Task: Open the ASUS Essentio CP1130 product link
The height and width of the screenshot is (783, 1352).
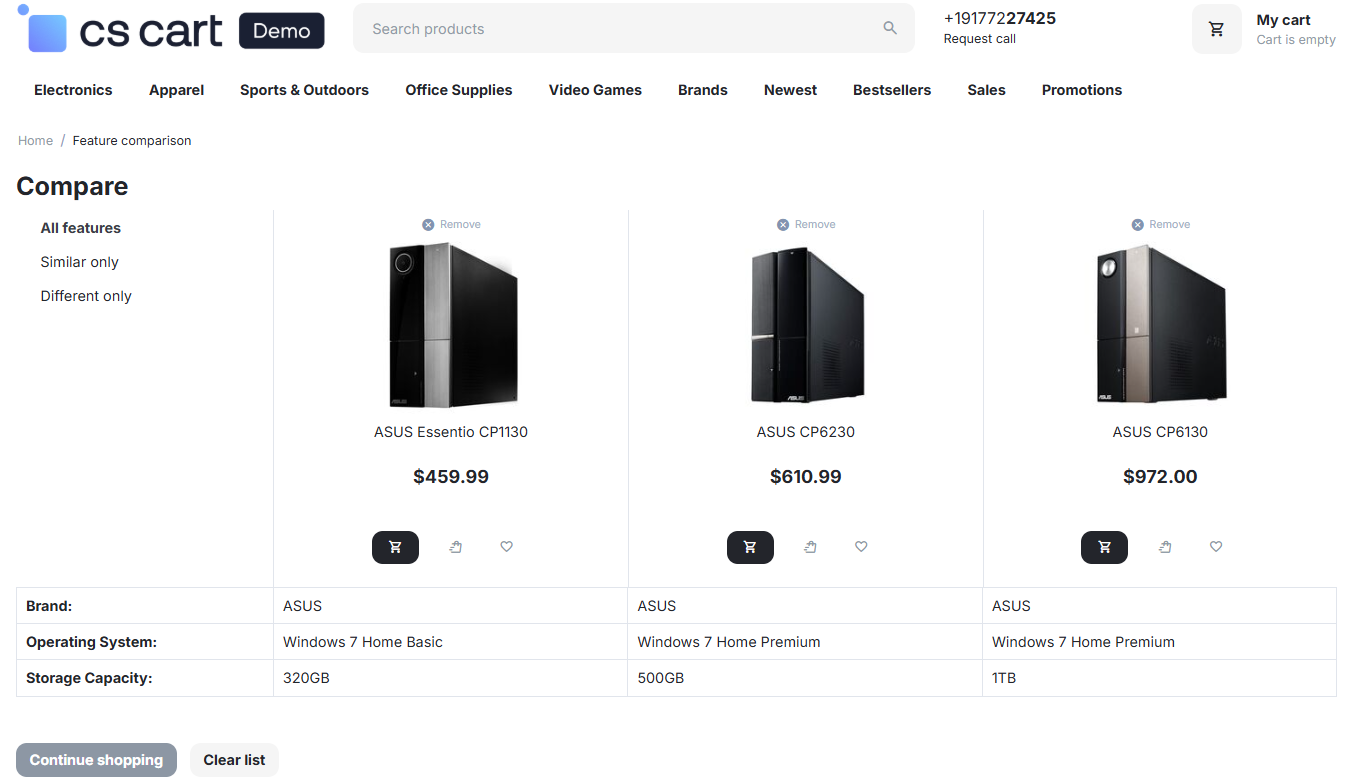Action: click(451, 432)
